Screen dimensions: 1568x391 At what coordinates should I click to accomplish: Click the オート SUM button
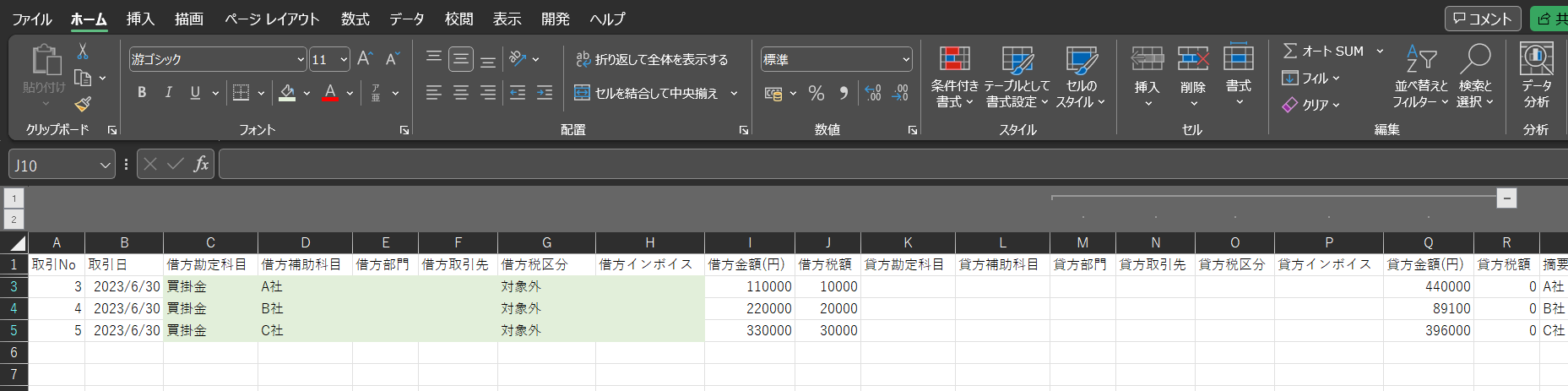pyautogui.click(x=1323, y=51)
